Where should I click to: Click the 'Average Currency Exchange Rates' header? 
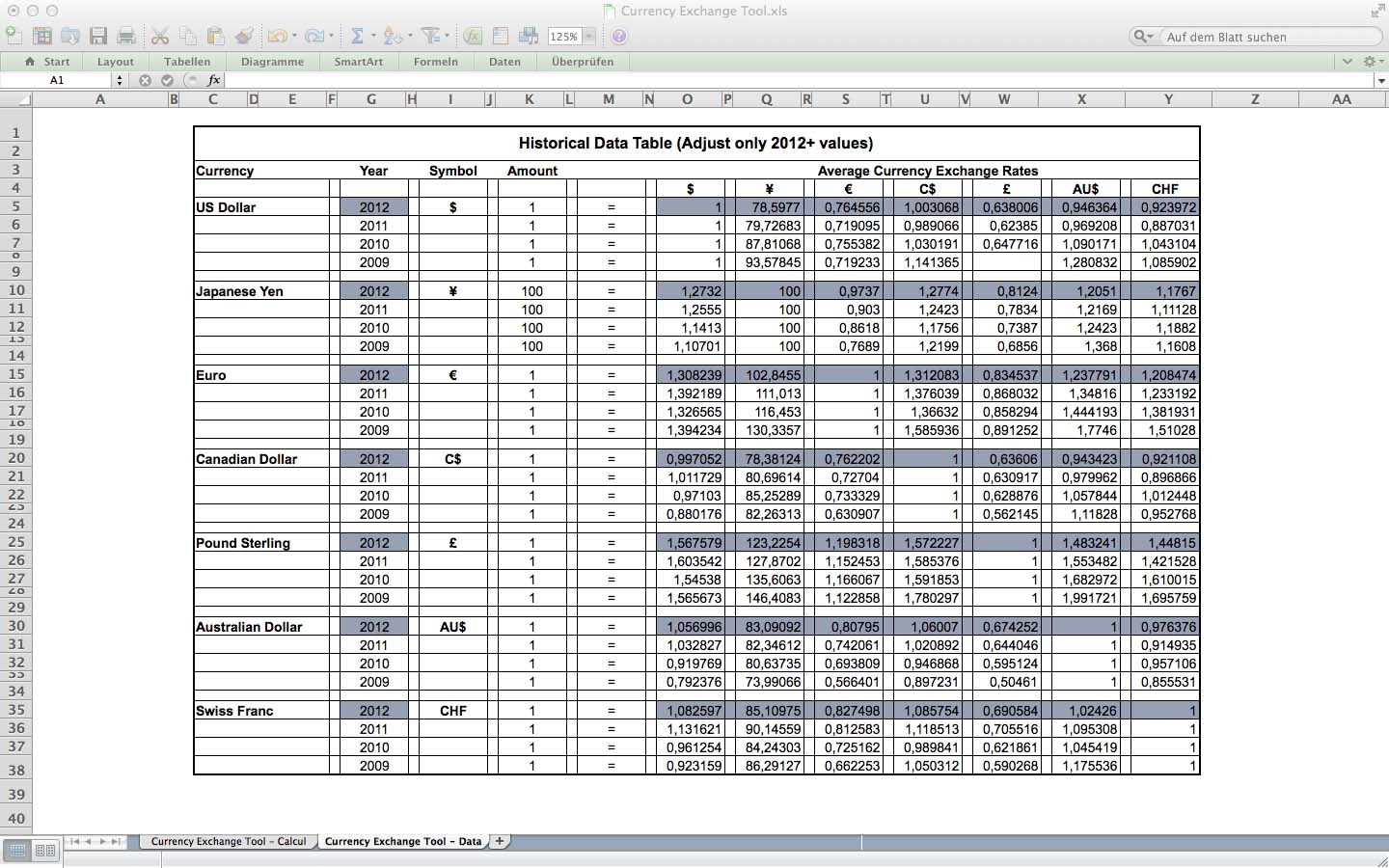click(x=927, y=171)
